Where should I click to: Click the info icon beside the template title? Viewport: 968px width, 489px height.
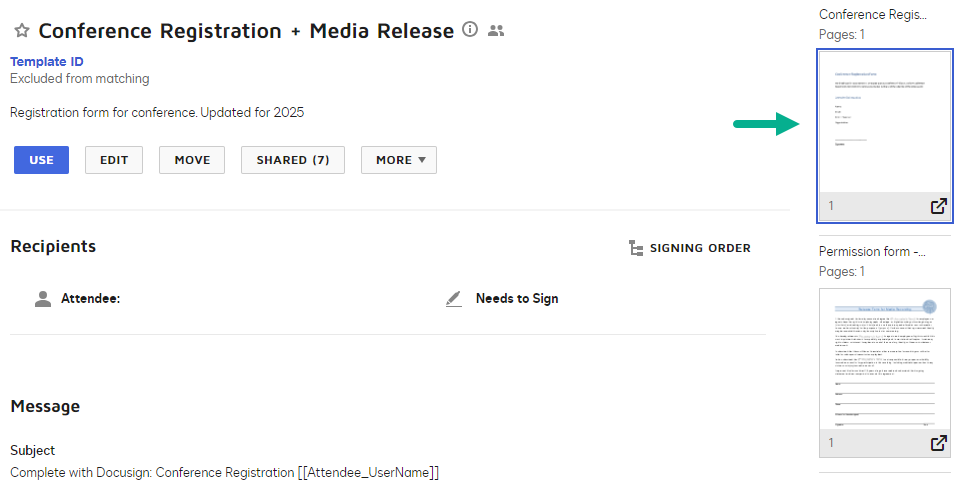(471, 30)
